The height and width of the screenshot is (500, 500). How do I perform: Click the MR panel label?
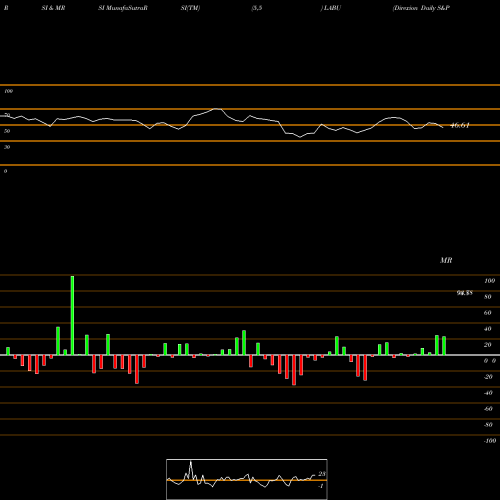[x=446, y=260]
